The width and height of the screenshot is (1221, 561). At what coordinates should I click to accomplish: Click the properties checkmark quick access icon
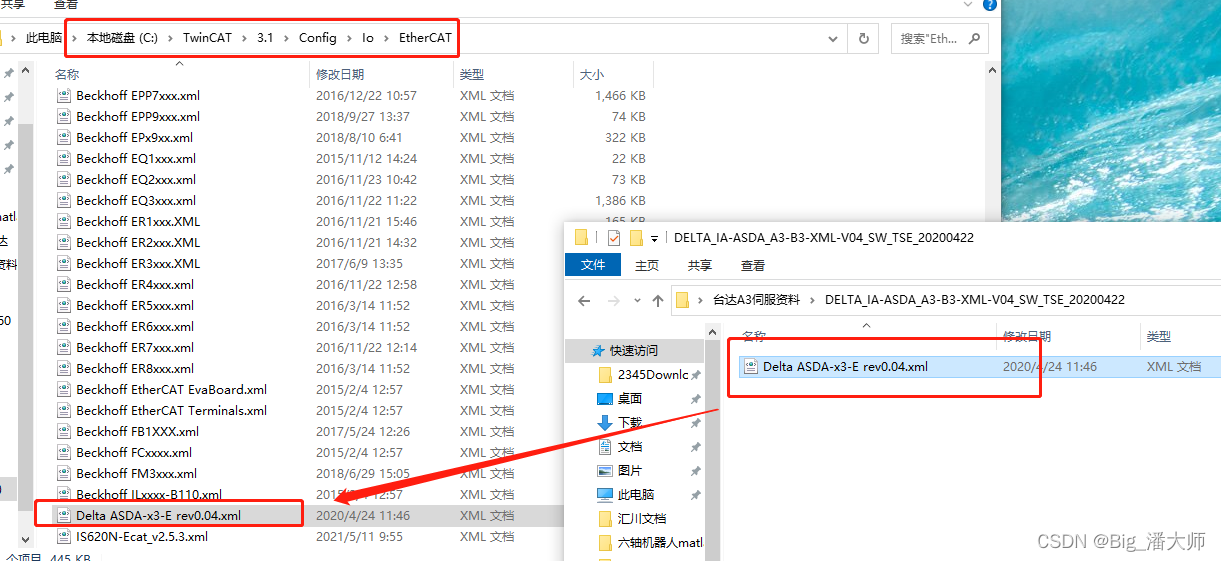[x=613, y=238]
